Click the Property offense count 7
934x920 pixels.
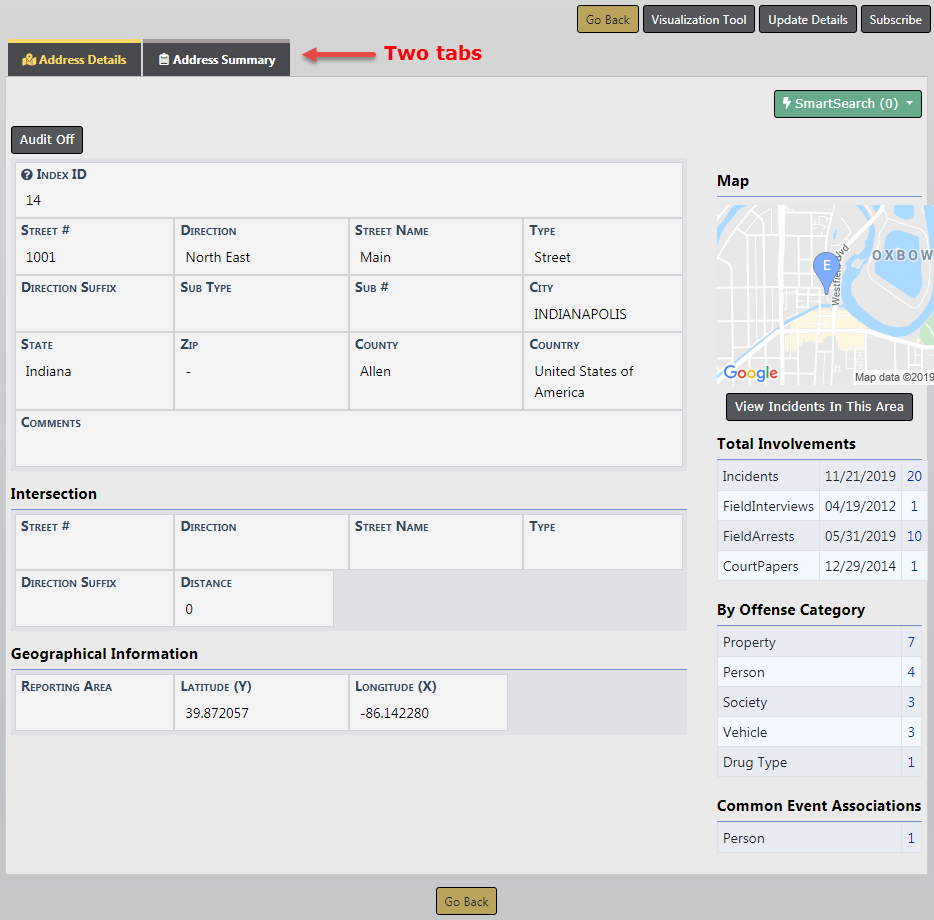911,642
